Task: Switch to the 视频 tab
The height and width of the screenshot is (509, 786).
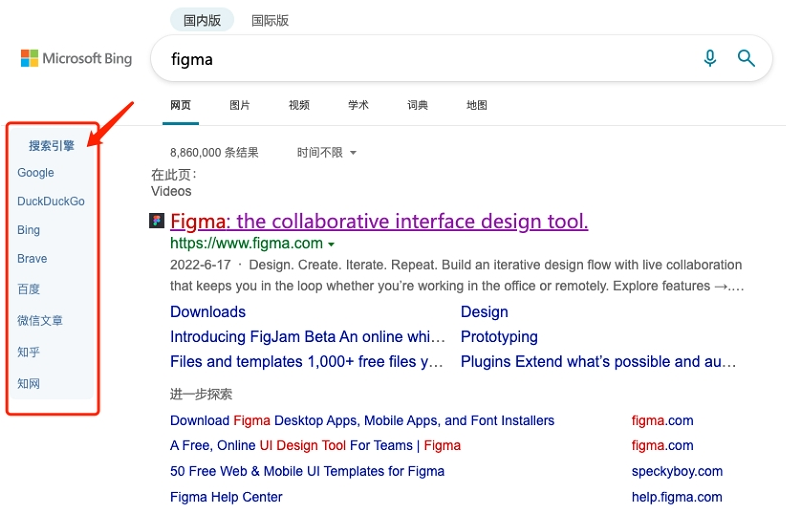Action: [x=299, y=105]
